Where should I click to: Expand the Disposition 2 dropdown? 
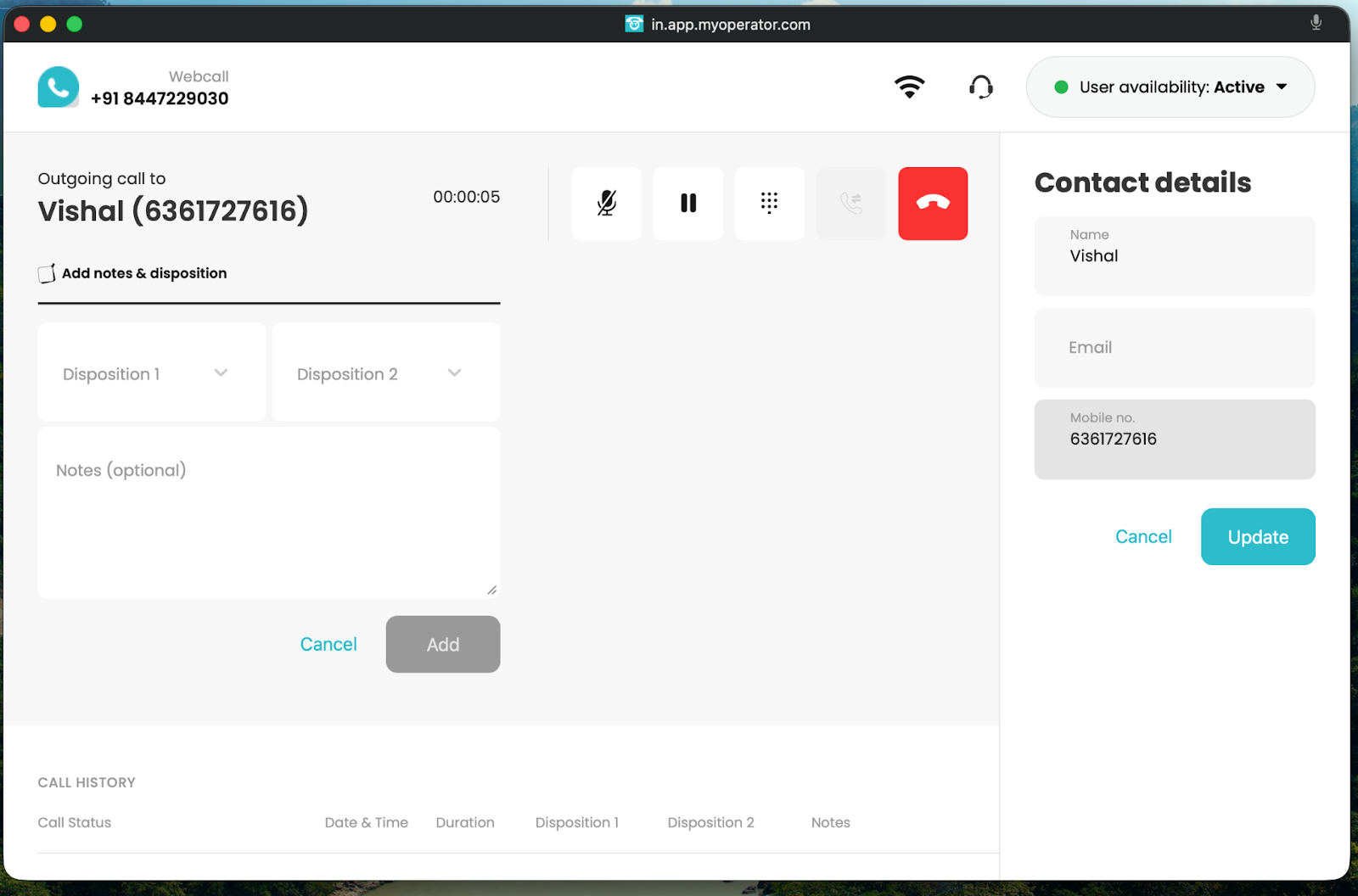[x=385, y=373]
